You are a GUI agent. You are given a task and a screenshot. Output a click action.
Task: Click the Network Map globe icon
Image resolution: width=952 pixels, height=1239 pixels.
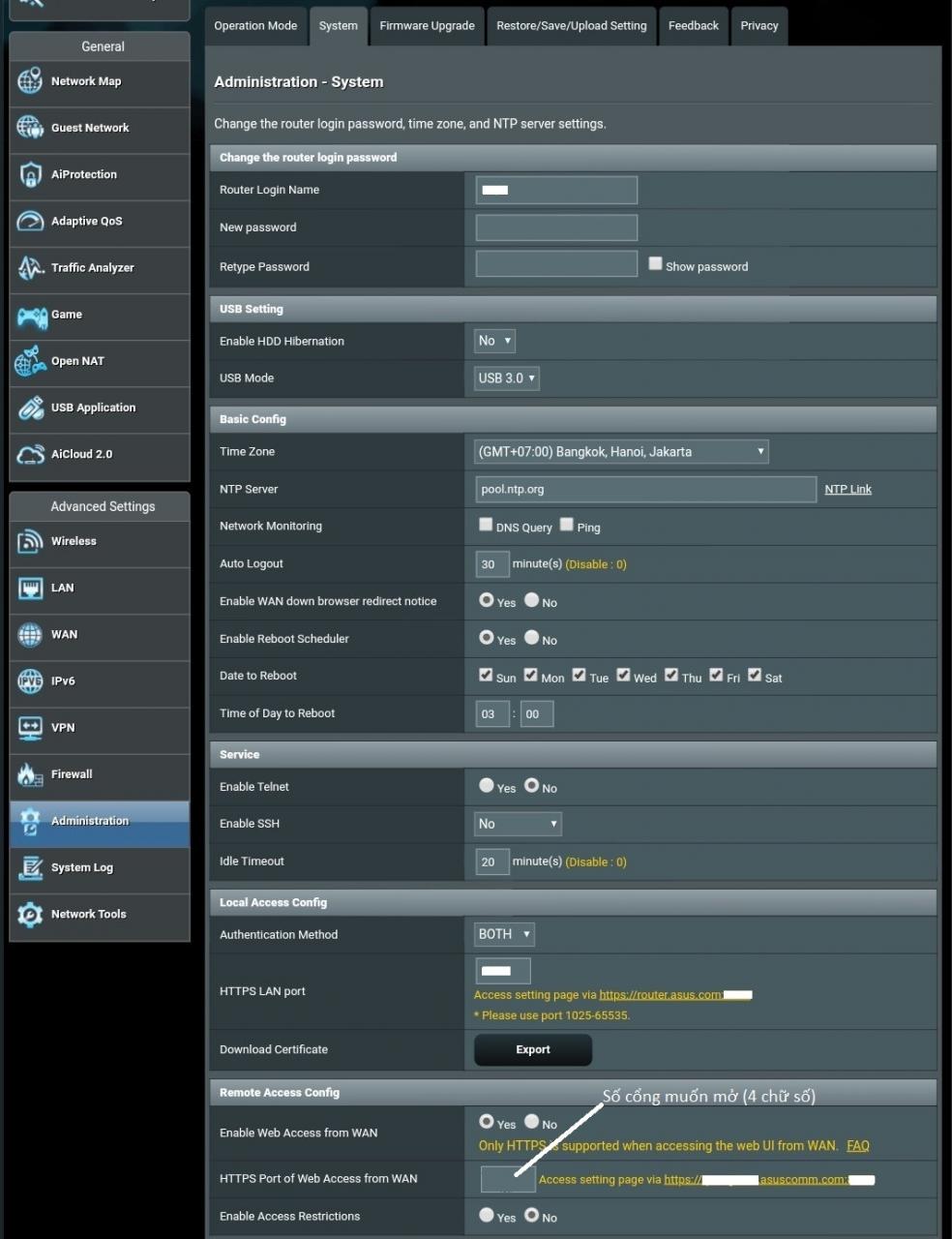(30, 81)
